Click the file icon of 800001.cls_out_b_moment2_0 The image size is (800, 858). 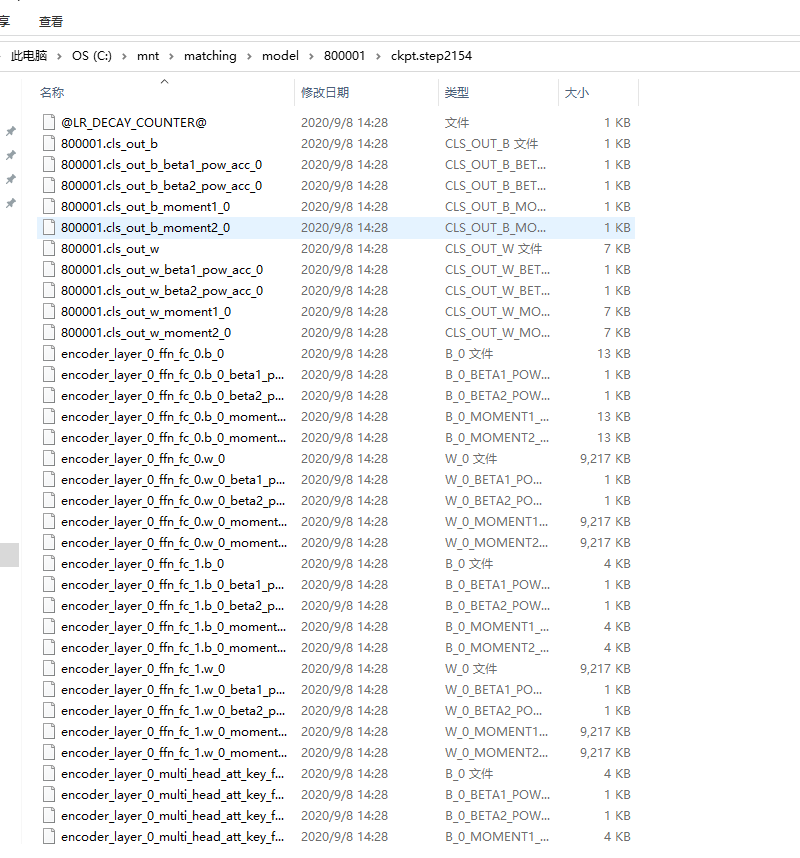tap(48, 227)
